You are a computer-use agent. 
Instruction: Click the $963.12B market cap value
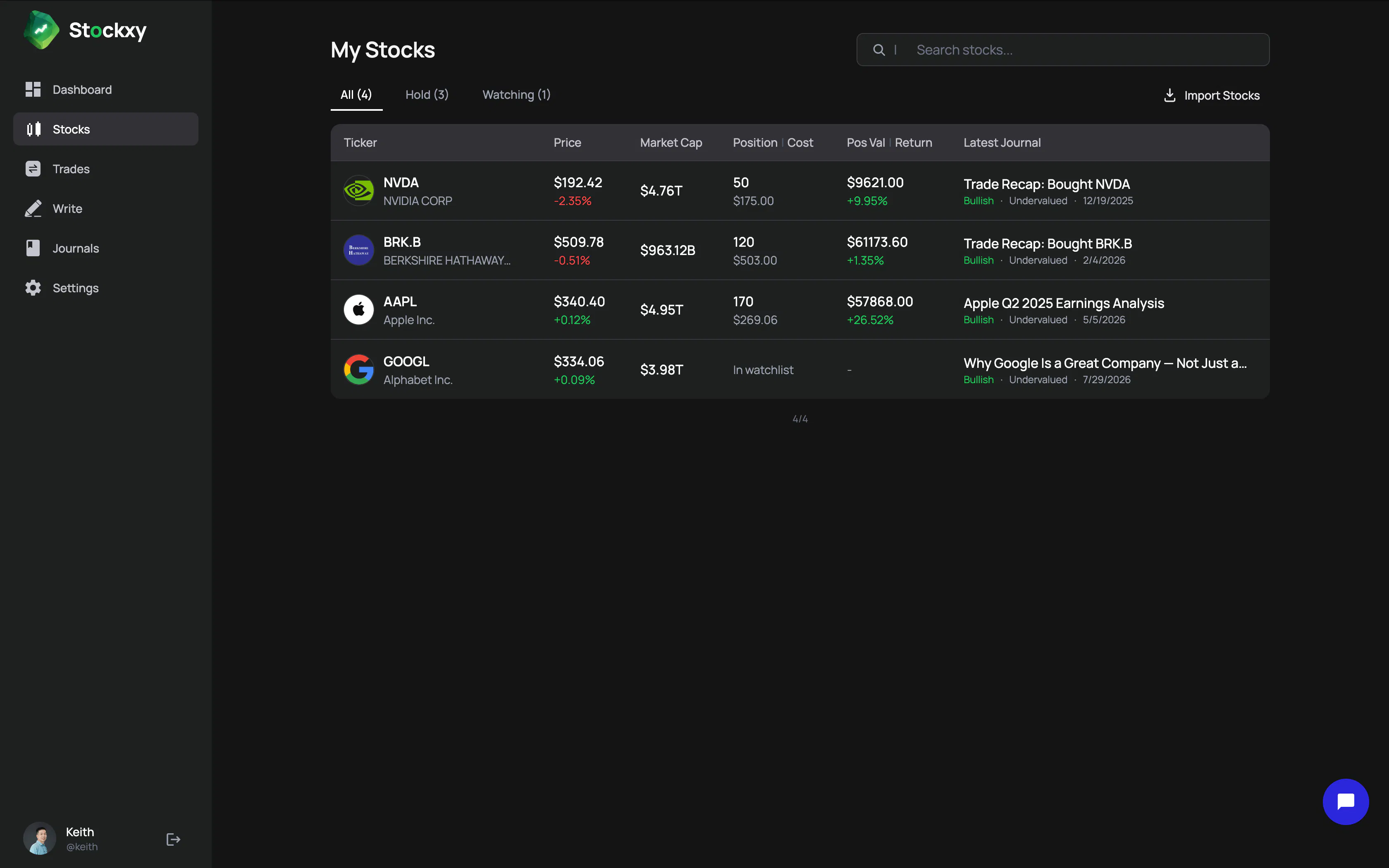pyautogui.click(x=668, y=250)
